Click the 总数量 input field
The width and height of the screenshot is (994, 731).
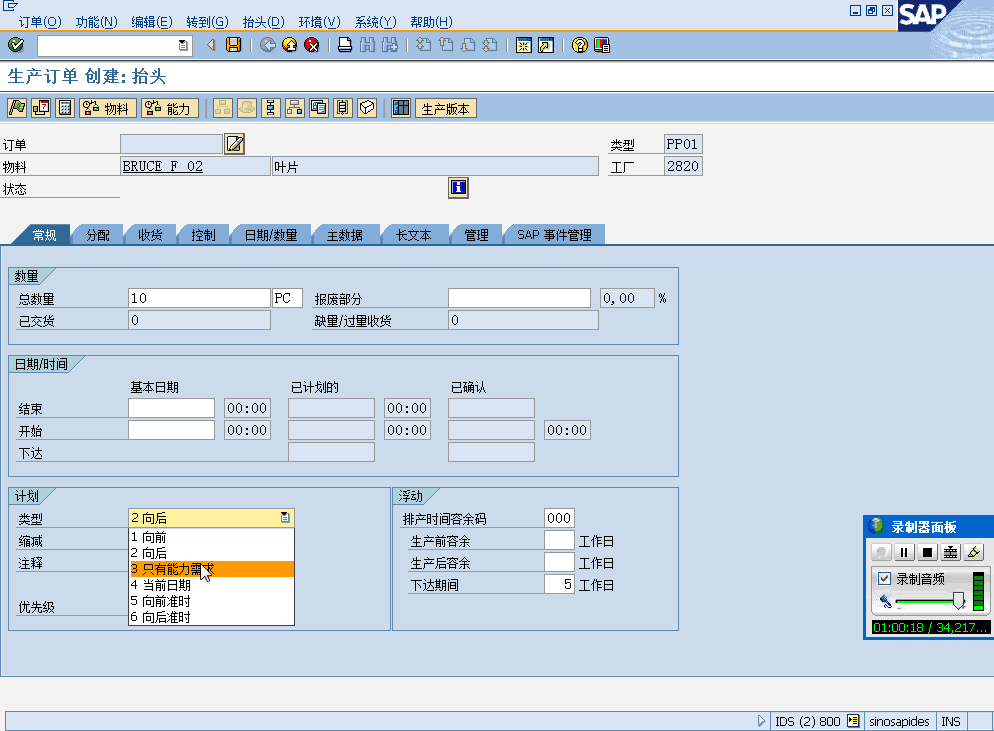[199, 298]
